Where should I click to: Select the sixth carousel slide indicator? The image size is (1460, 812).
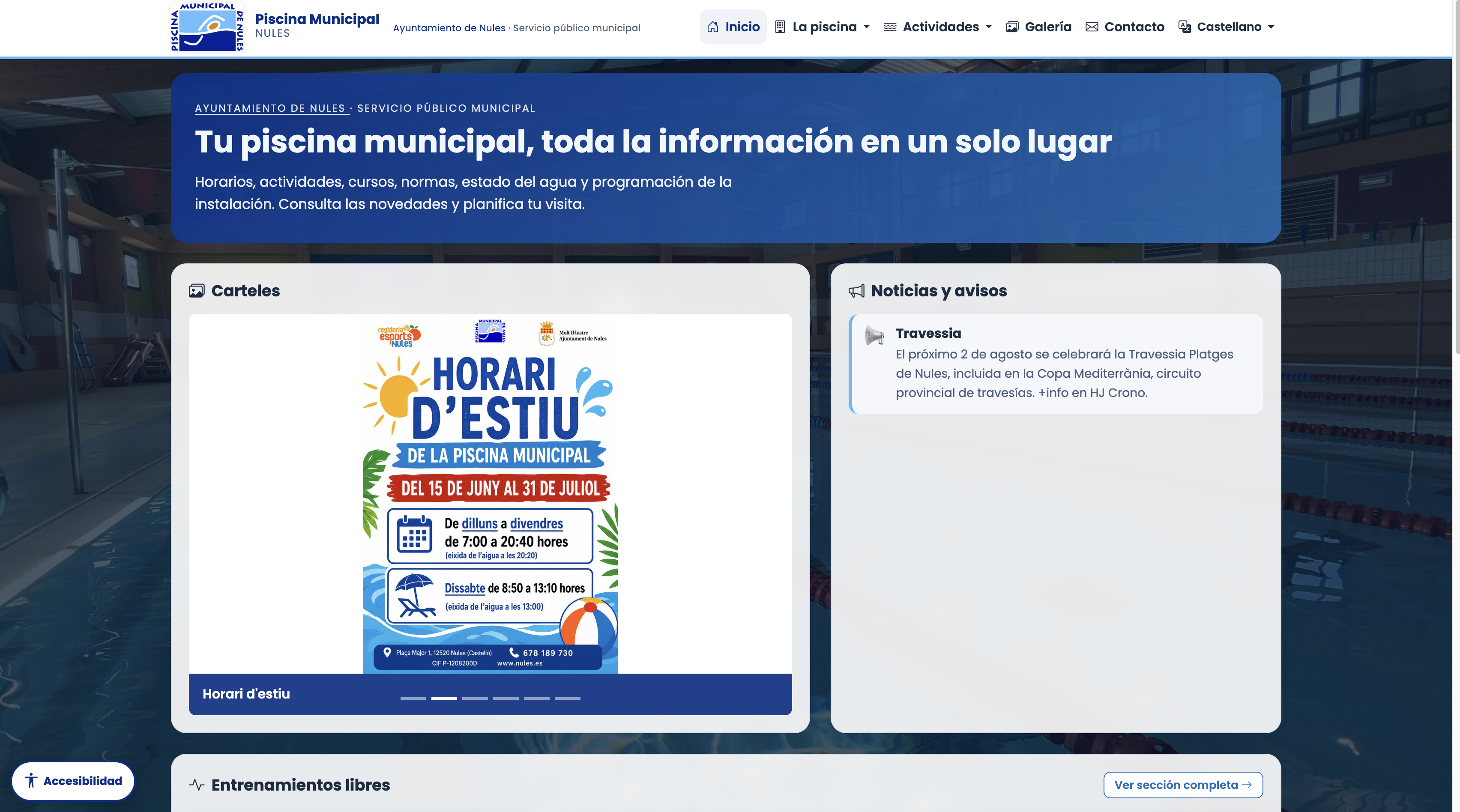(567, 698)
